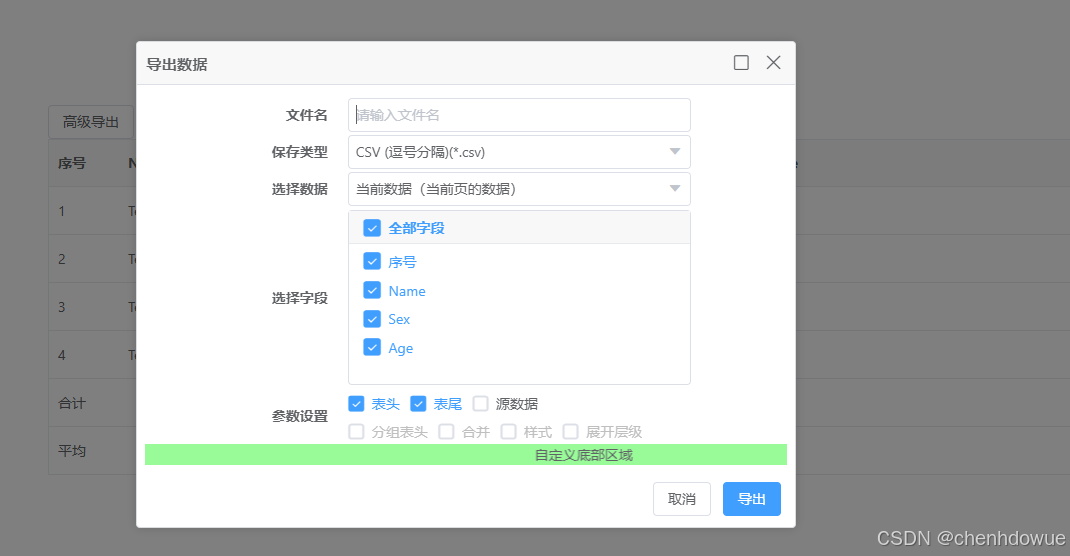Click the 参数设置 label
Screen dimensions: 1070x556
pos(300,416)
